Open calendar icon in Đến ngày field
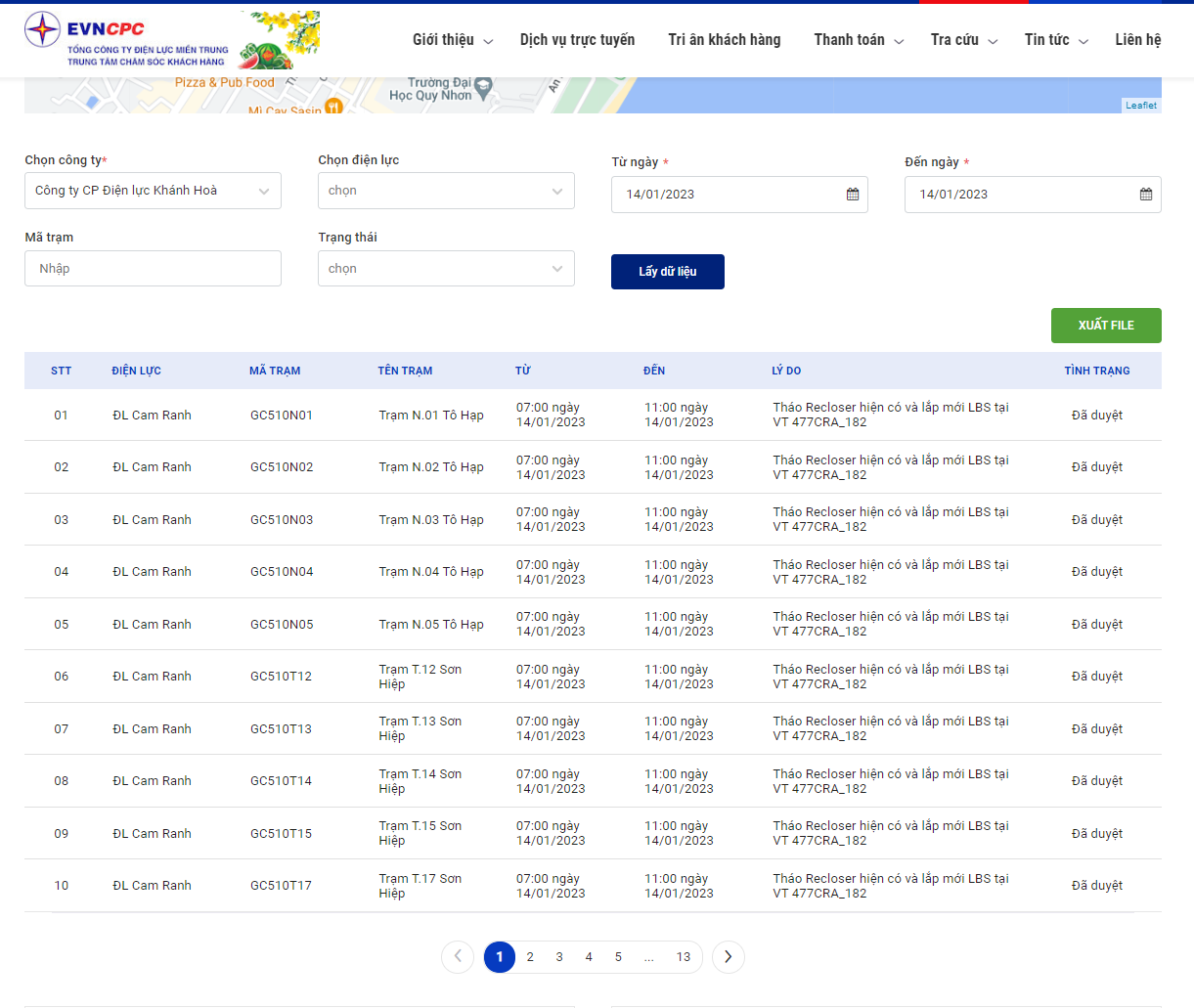Screen dimensions: 1194x1008 click(x=1146, y=195)
